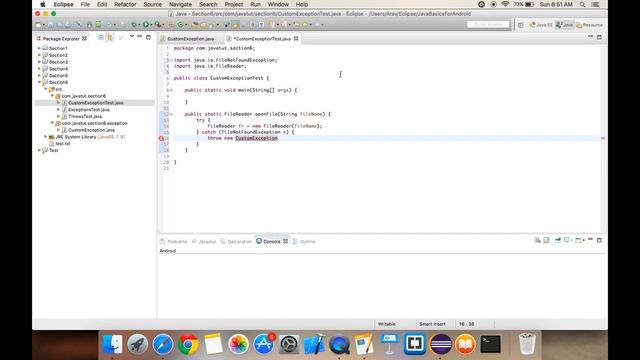The height and width of the screenshot is (360, 640).
Task: Toggle Link with Editor in Package Explorer
Action: [109, 38]
